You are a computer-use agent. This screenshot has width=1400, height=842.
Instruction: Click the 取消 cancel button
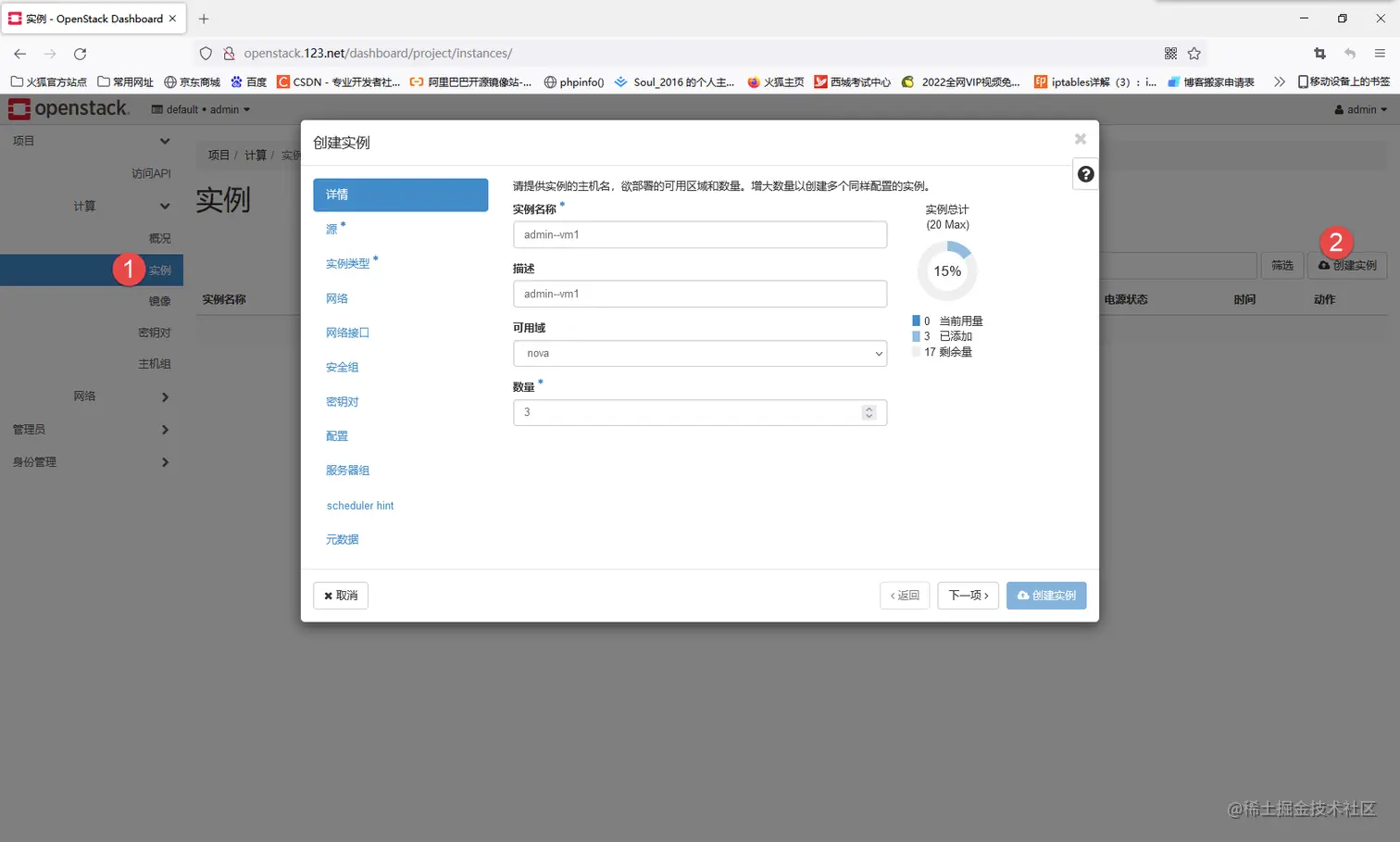pos(341,596)
